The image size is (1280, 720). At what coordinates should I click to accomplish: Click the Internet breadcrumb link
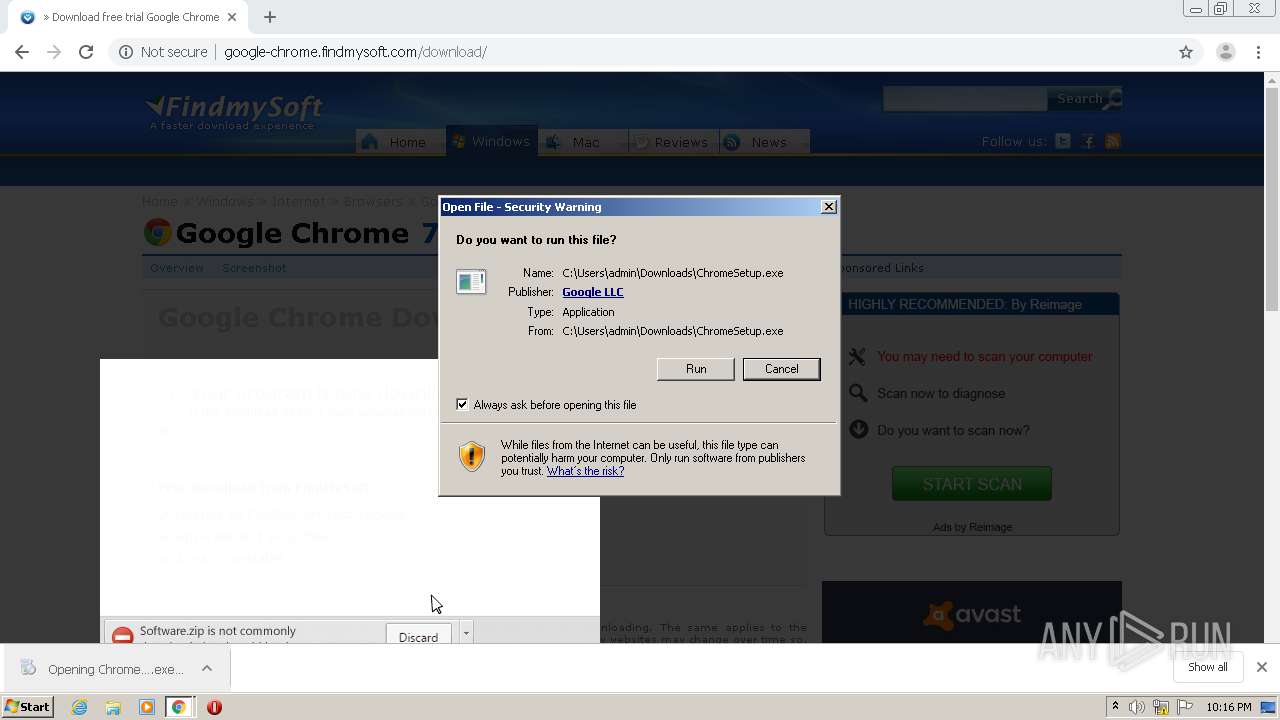point(298,201)
